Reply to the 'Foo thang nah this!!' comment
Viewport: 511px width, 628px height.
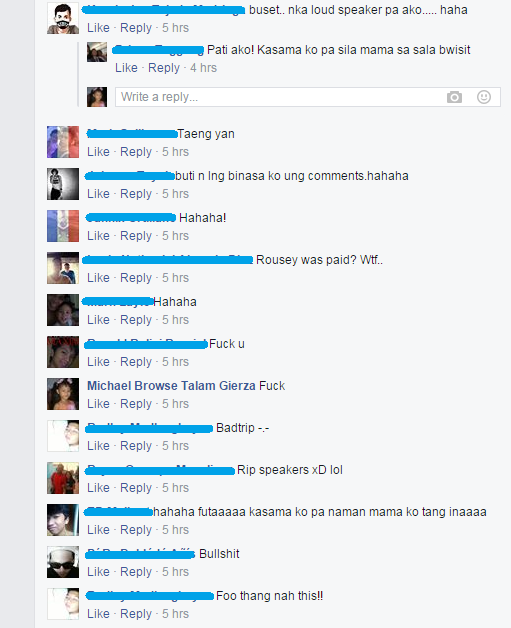pos(136,614)
